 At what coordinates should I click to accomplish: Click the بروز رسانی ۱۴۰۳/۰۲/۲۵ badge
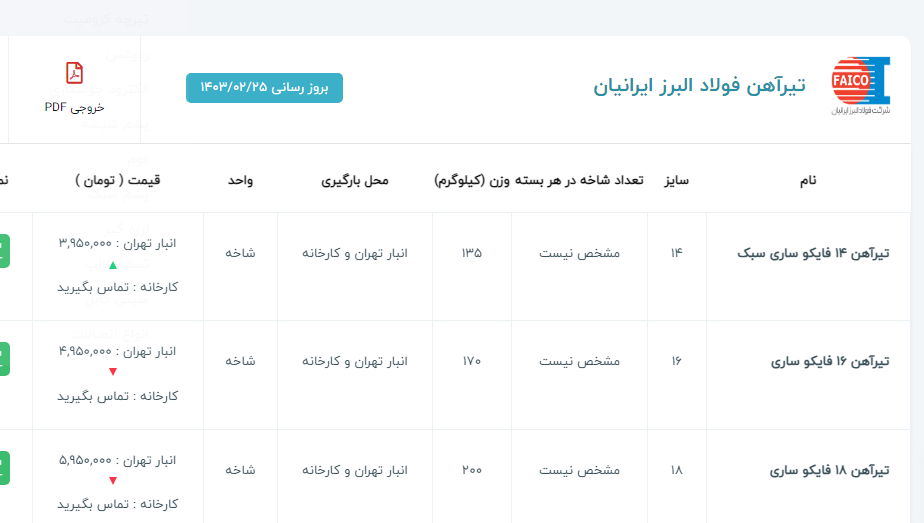coord(264,88)
